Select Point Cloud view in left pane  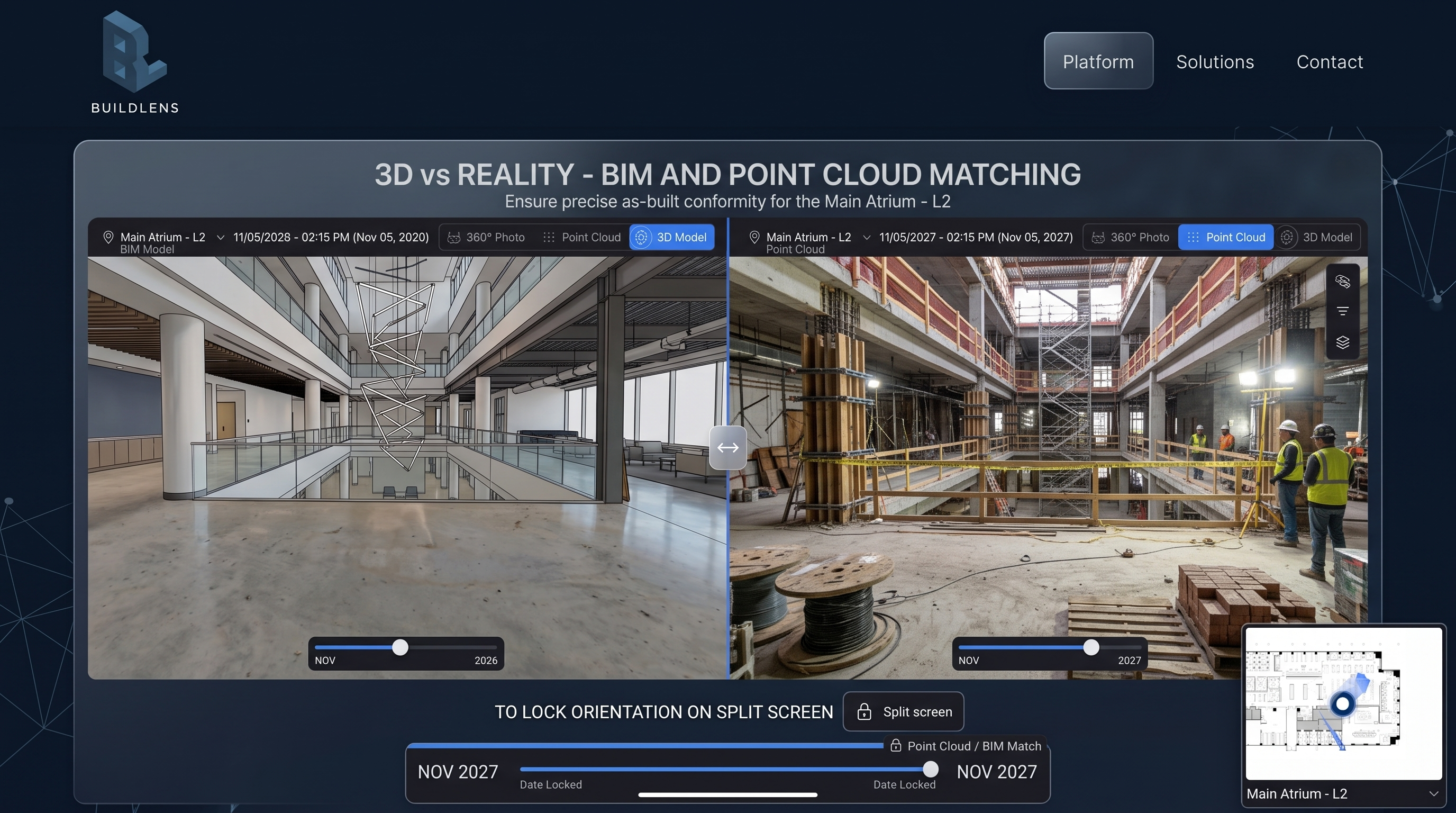point(581,238)
